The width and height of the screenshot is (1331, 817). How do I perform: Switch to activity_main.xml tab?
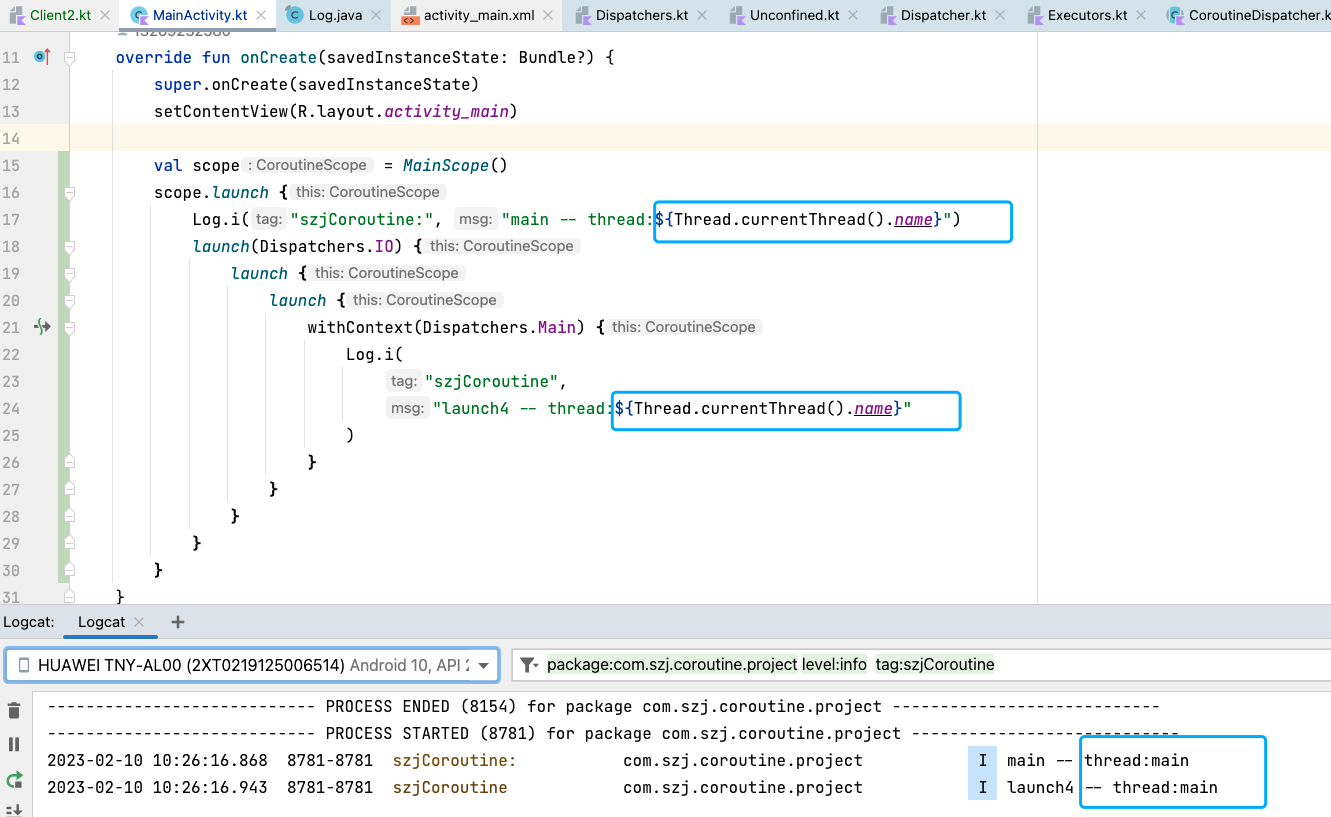pos(476,15)
